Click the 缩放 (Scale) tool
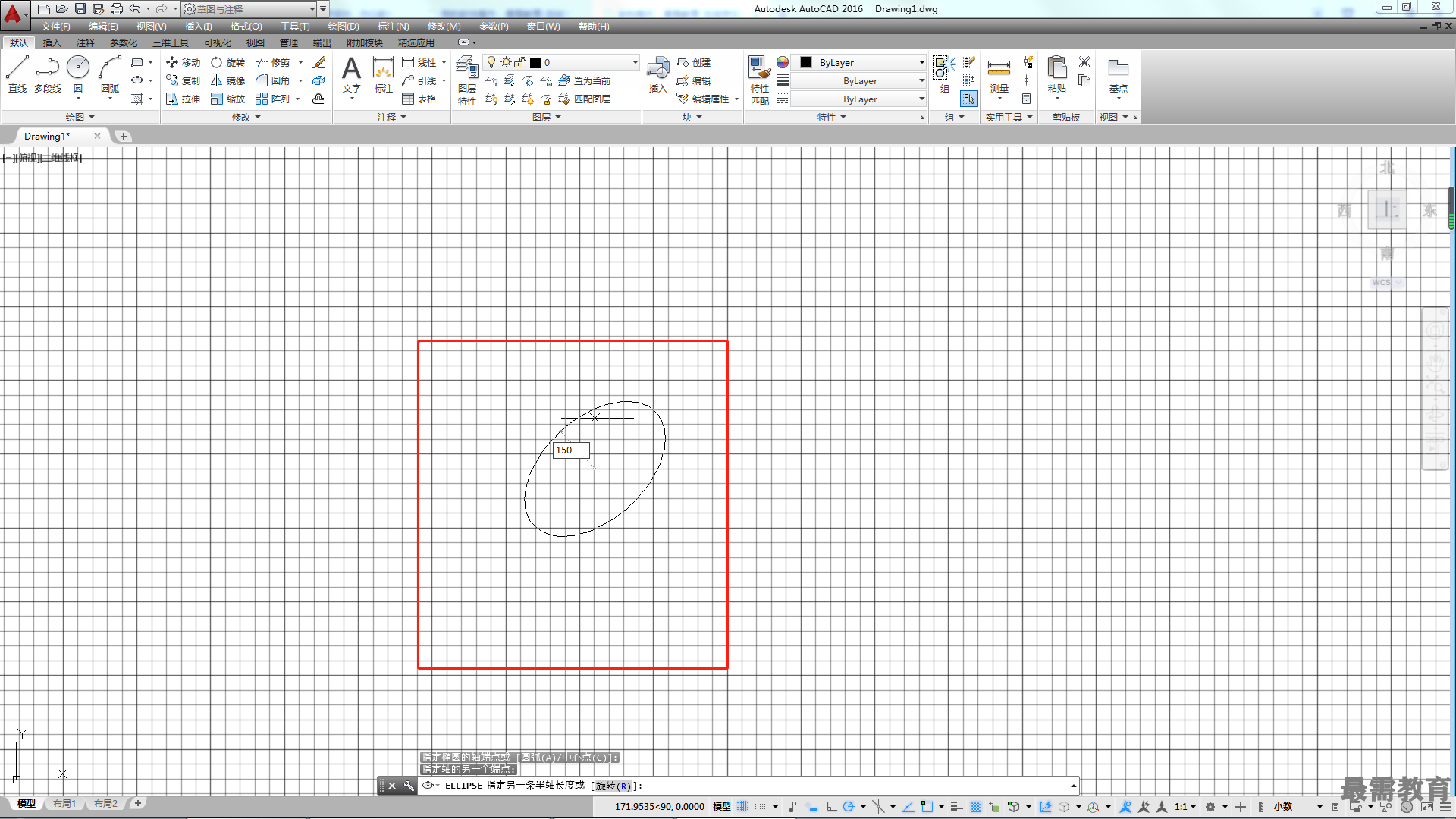The width and height of the screenshot is (1456, 819). pos(227,99)
